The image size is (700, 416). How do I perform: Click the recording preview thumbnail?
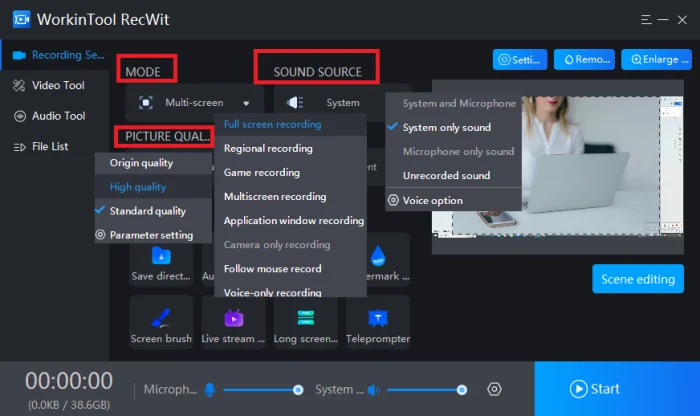[x=558, y=166]
